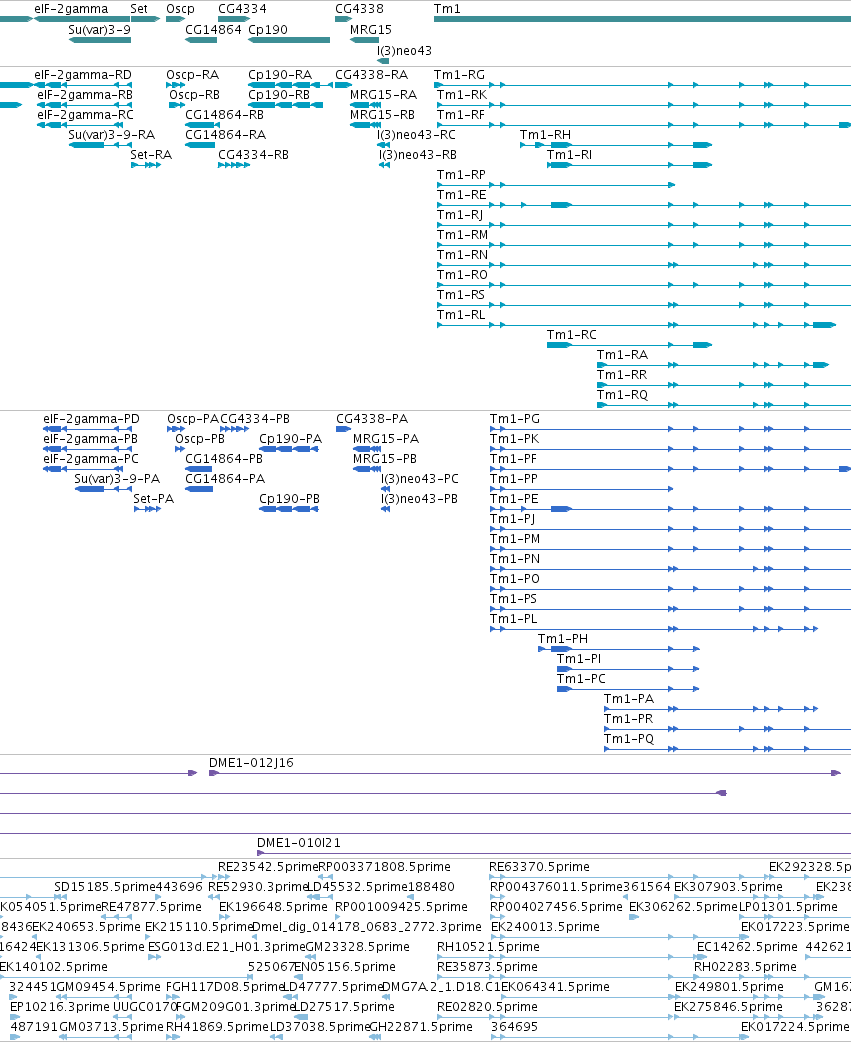Select protein l(3)neo43-PB

pos(419,499)
